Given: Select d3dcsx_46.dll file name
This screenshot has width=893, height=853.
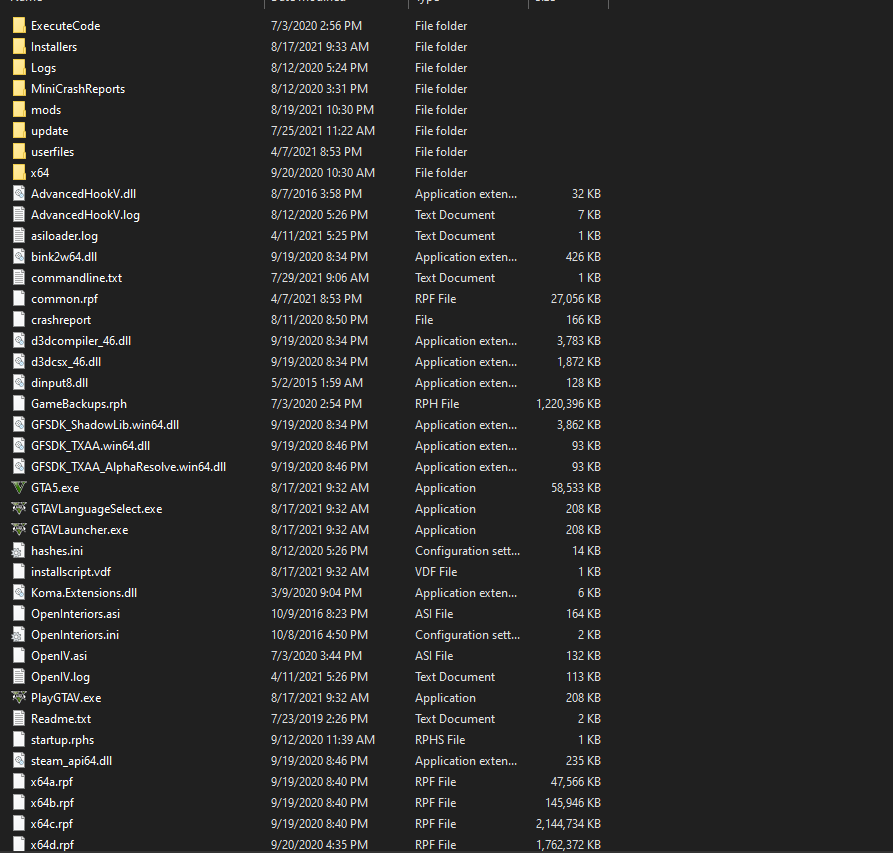Looking at the screenshot, I should [x=66, y=362].
